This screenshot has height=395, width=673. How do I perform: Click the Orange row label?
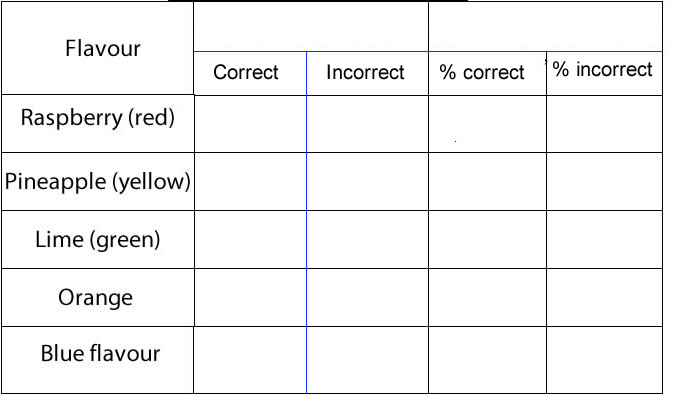97,298
